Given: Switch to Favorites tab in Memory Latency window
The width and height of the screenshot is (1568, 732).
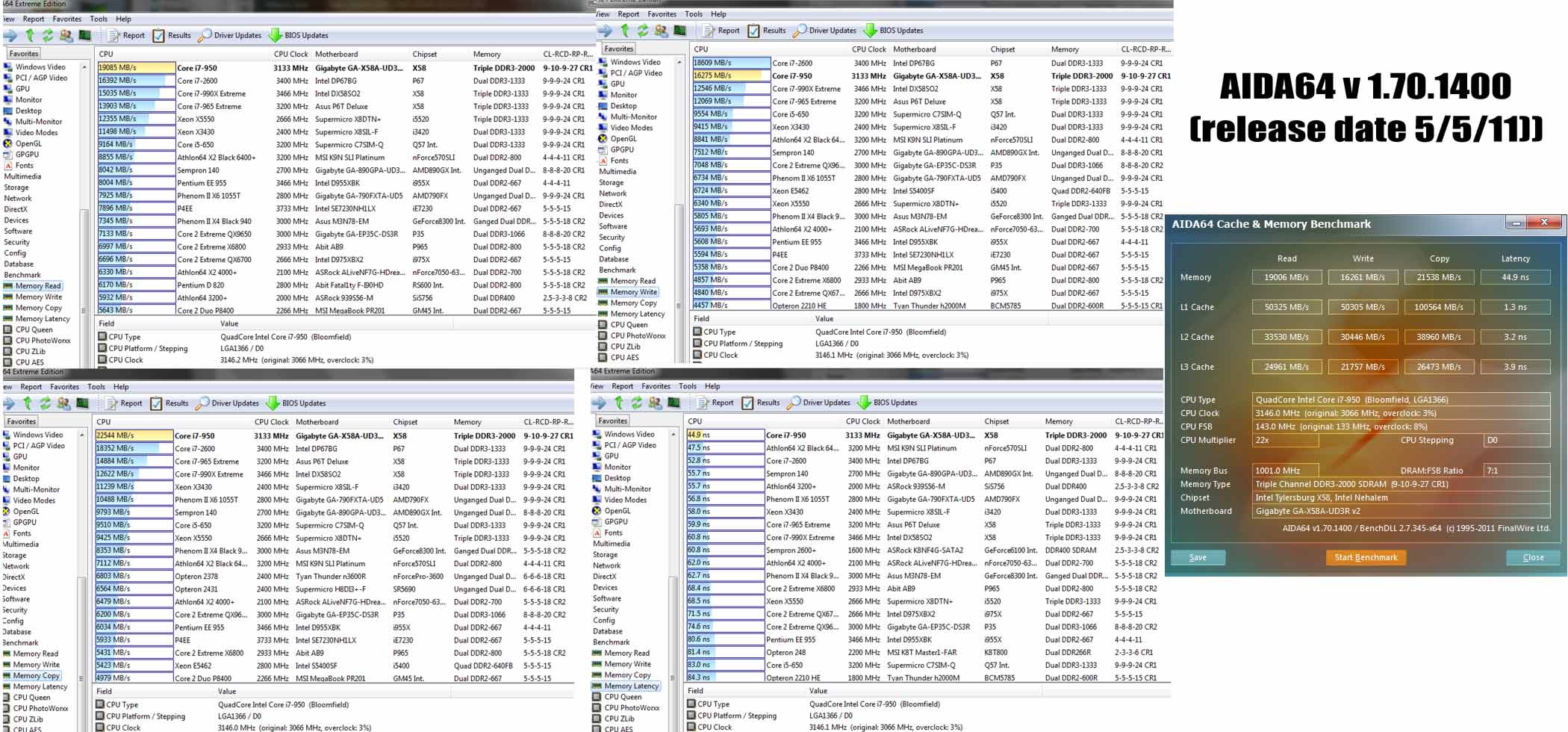Looking at the screenshot, I should [x=613, y=421].
